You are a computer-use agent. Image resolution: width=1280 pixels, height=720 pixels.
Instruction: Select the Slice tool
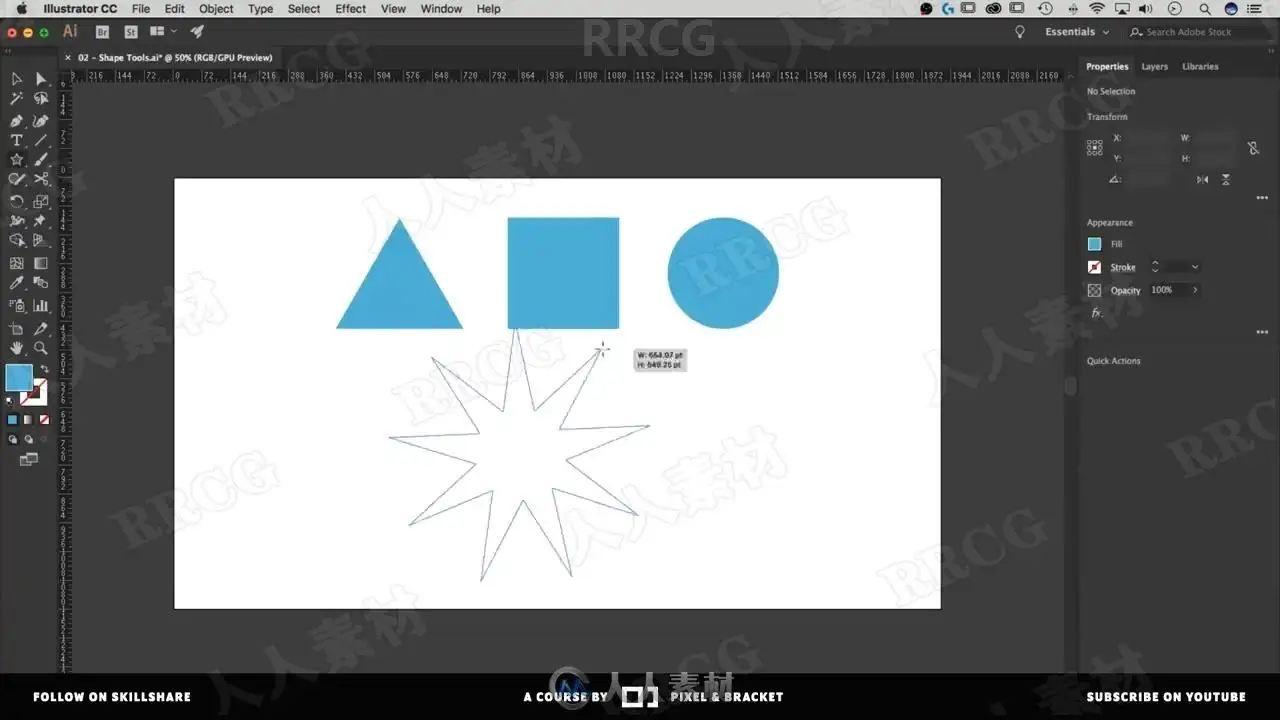click(x=41, y=329)
